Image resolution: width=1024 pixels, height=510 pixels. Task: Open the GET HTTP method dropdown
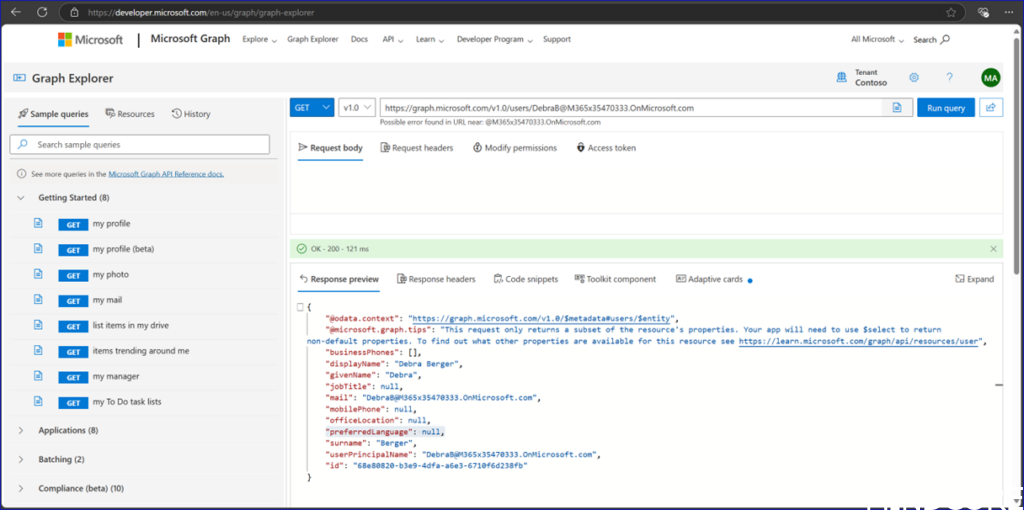(x=311, y=107)
